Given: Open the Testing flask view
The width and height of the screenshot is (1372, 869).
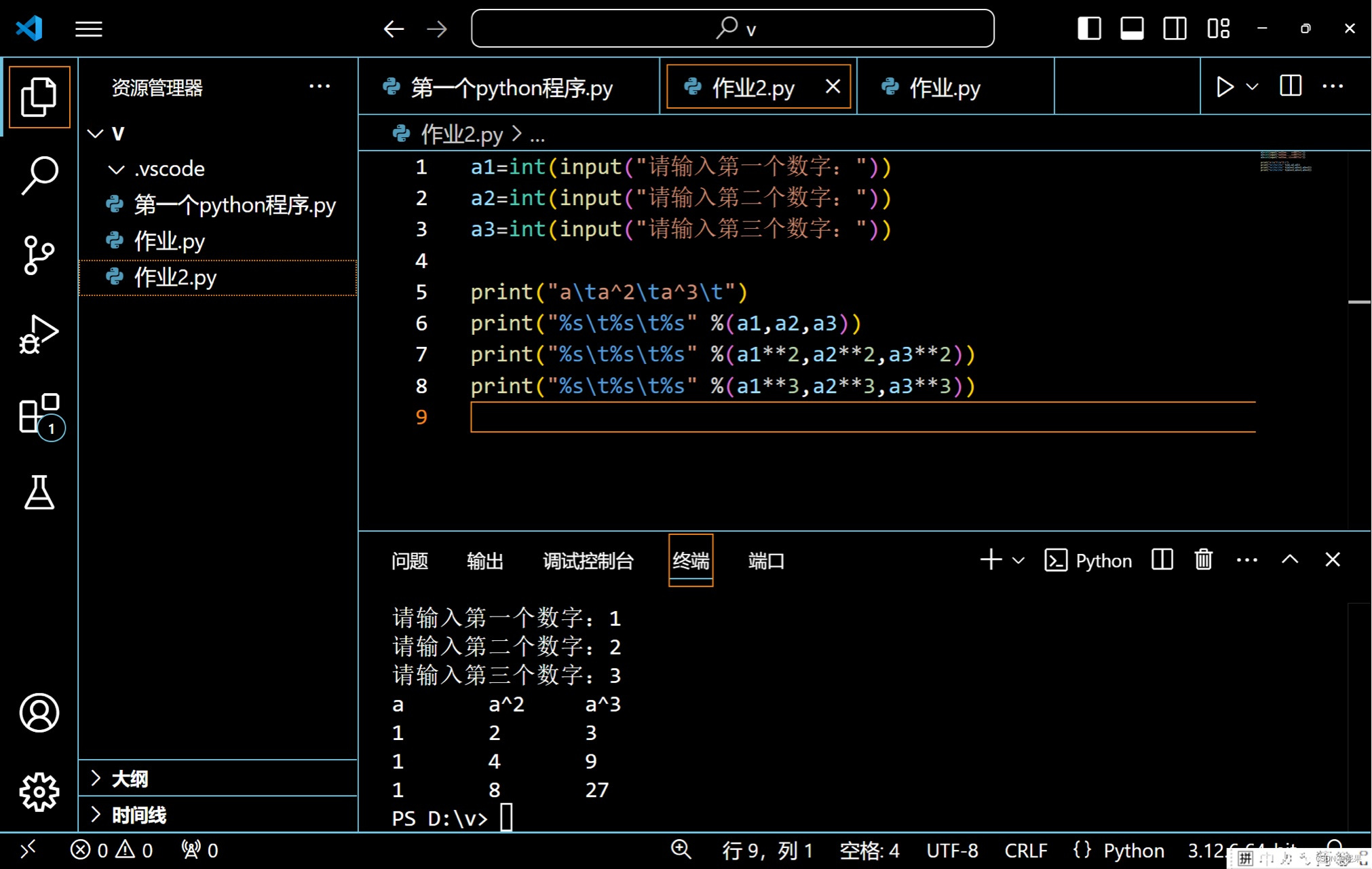Looking at the screenshot, I should pos(39,492).
